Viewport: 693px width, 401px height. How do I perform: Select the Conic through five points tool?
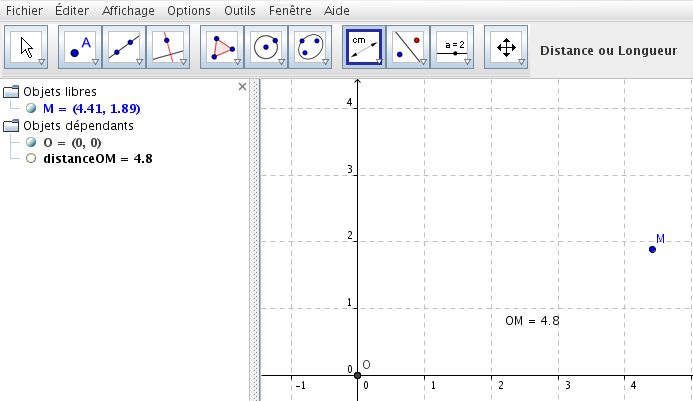pyautogui.click(x=310, y=47)
